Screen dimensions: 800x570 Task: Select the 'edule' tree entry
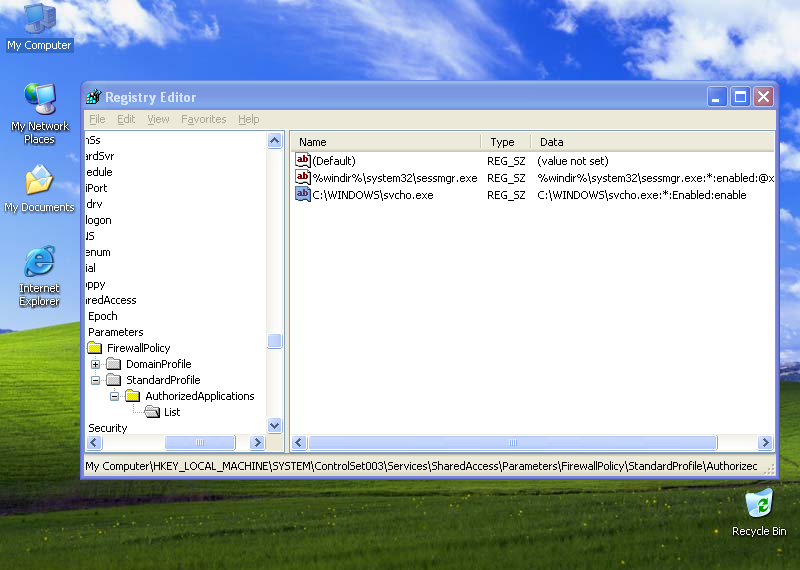99,172
